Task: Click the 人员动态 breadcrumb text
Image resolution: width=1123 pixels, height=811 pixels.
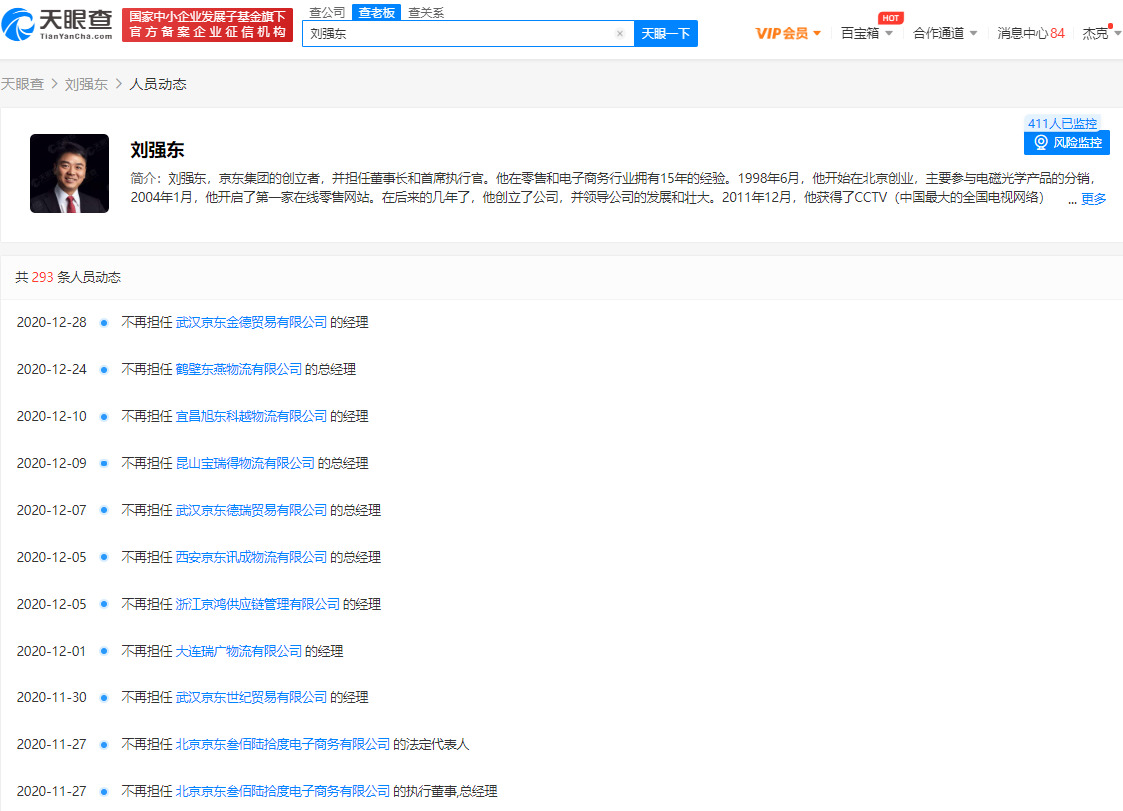Action: coord(158,84)
